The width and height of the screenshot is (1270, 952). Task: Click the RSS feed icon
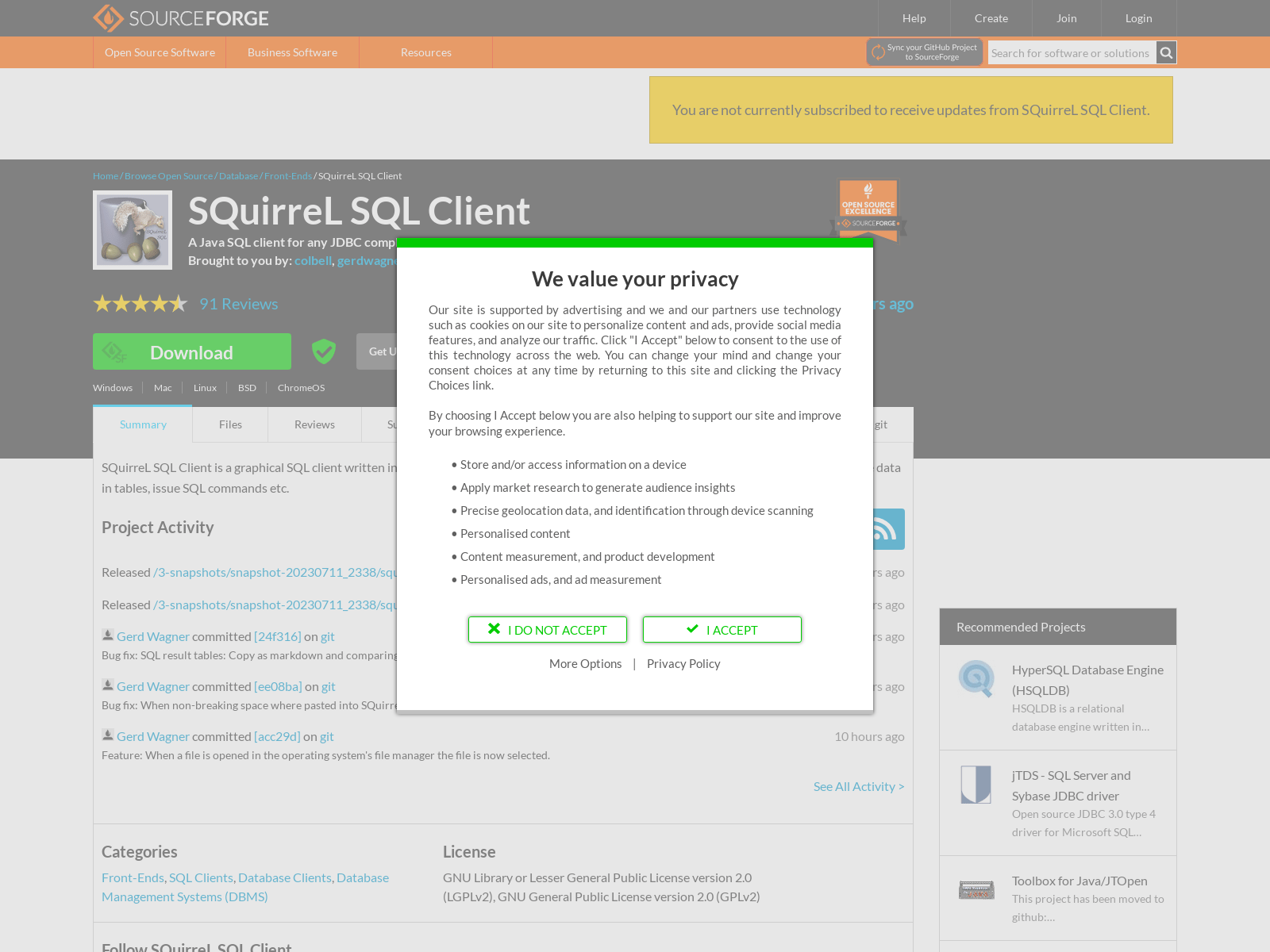[884, 529]
